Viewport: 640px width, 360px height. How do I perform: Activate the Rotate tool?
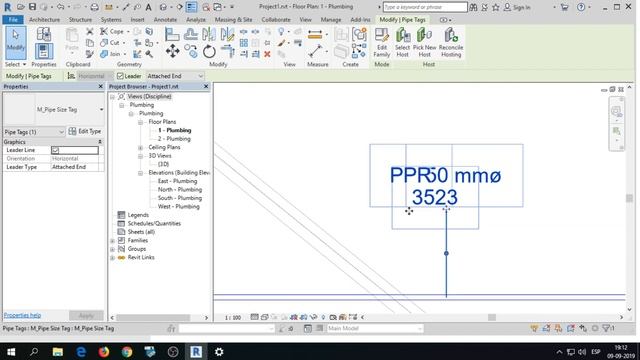click(209, 51)
